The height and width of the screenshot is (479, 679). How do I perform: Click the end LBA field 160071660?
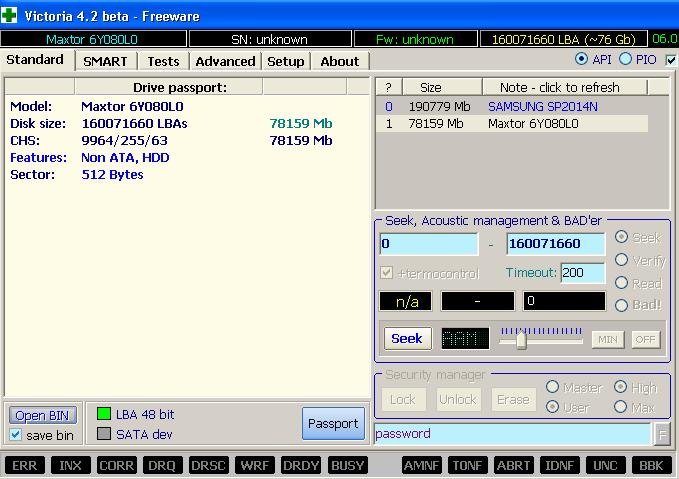tap(556, 243)
